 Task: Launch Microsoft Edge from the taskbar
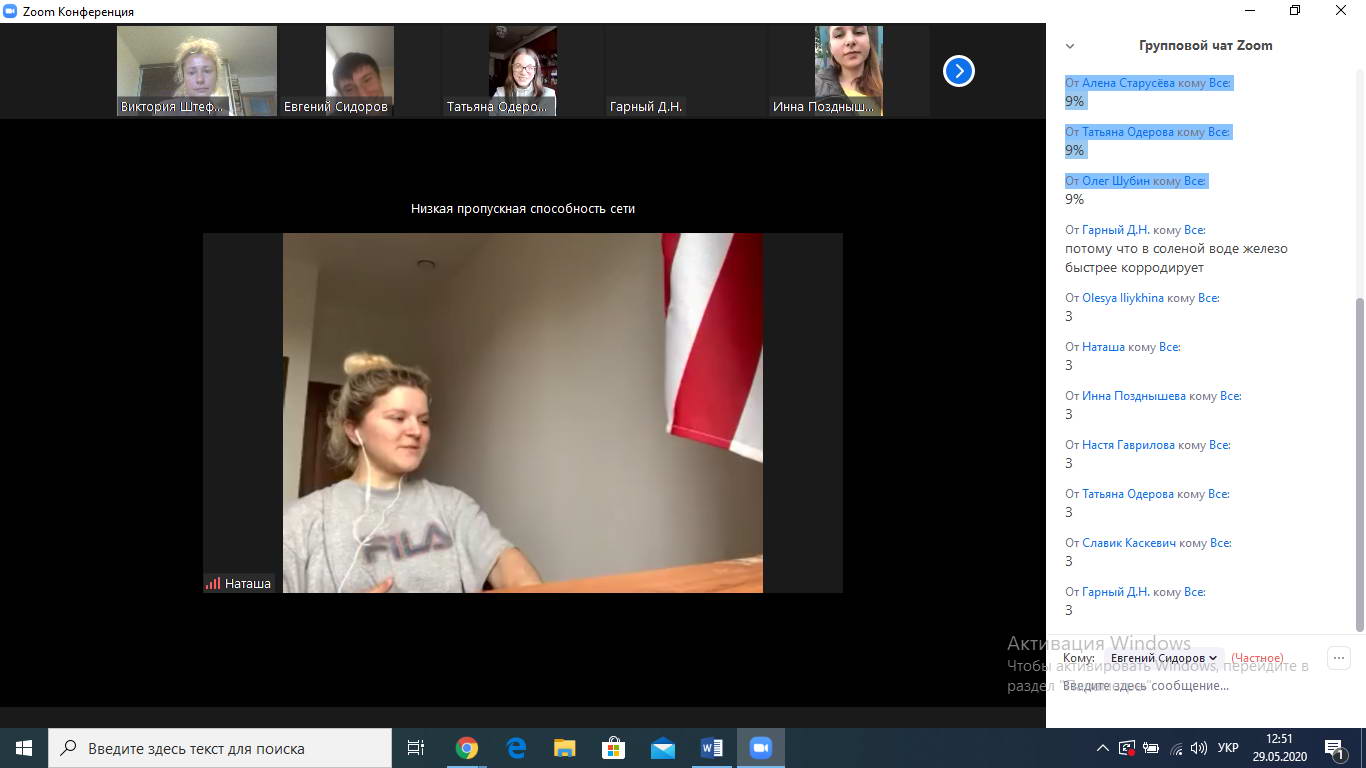click(516, 748)
